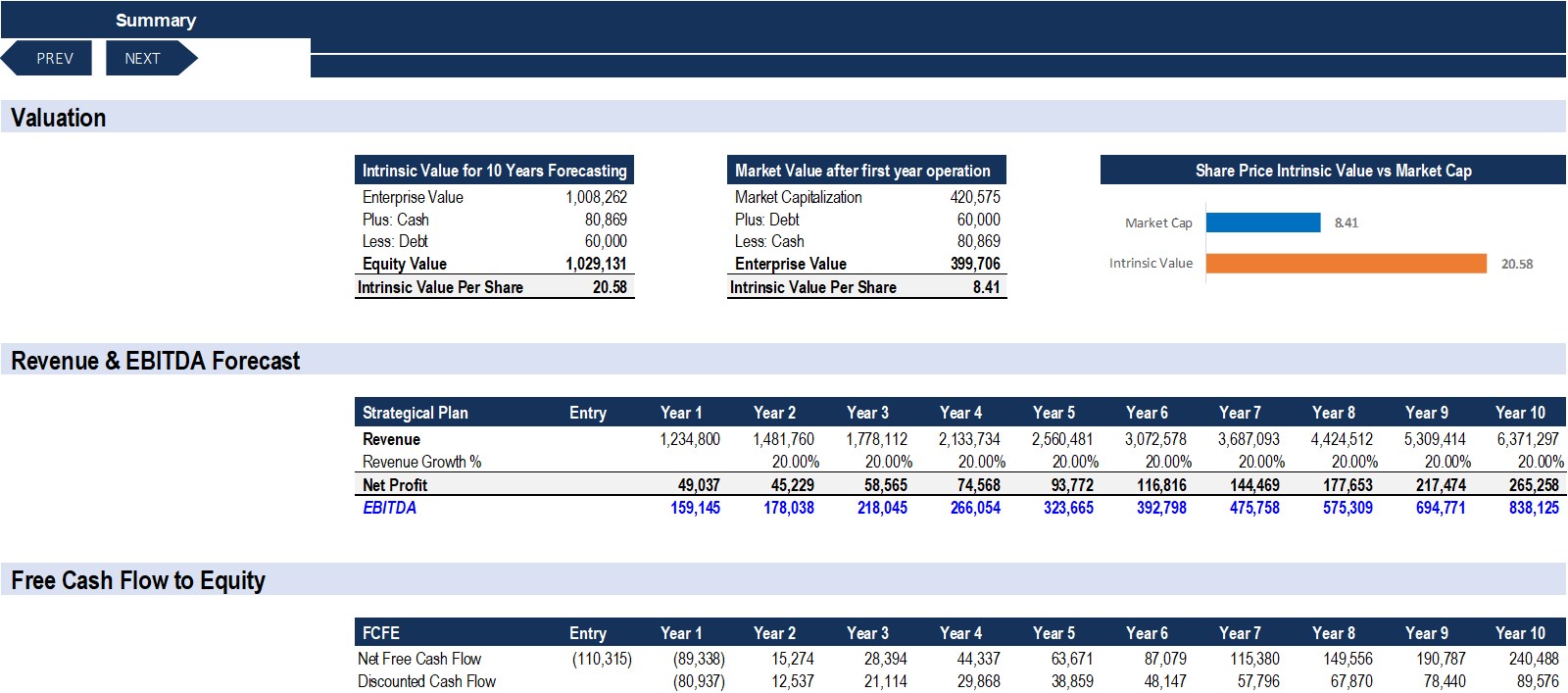The height and width of the screenshot is (693, 1568).
Task: Select the Valuation section heading
Action: (x=59, y=118)
